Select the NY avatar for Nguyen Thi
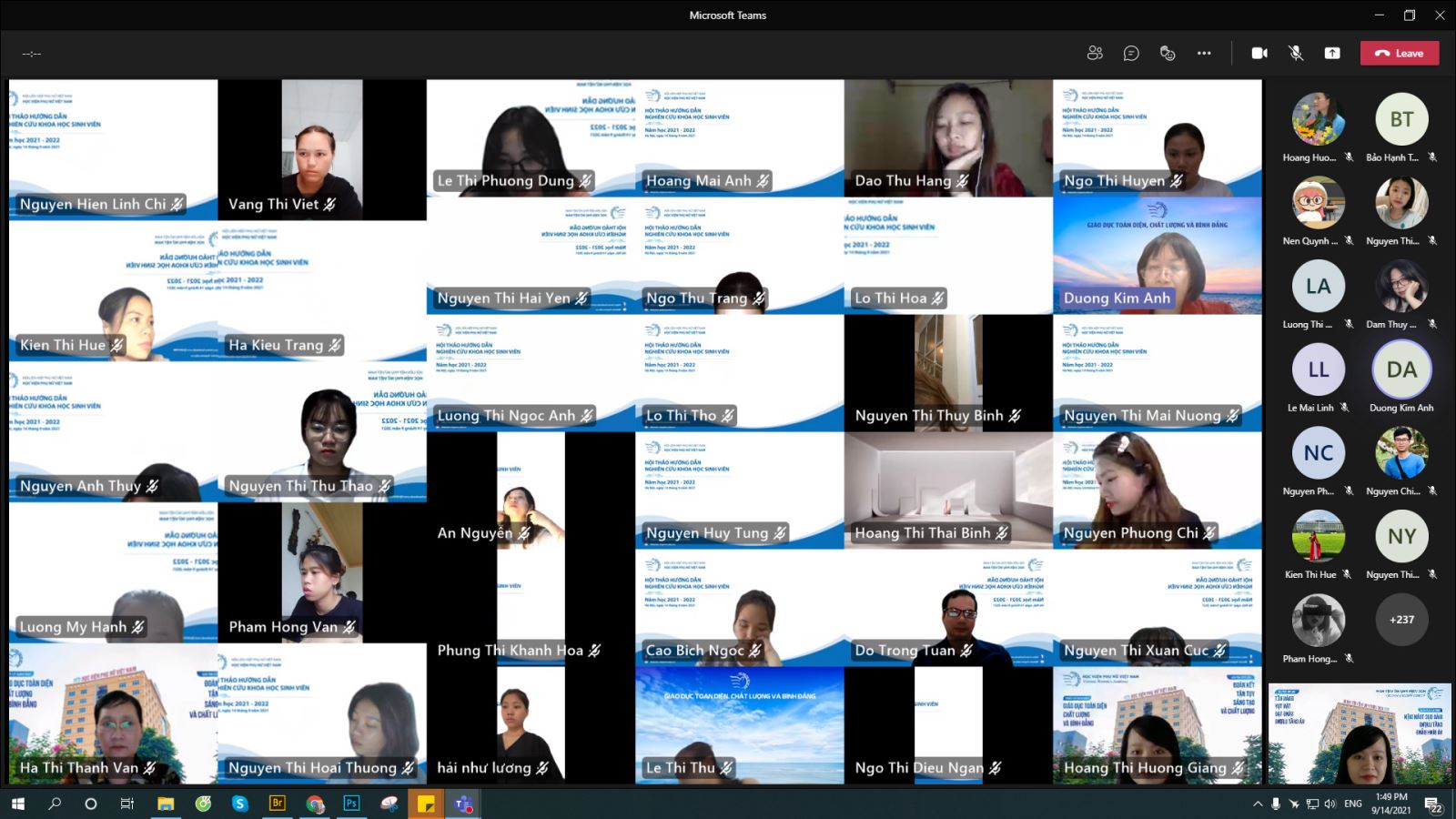1456x819 pixels. [1401, 536]
